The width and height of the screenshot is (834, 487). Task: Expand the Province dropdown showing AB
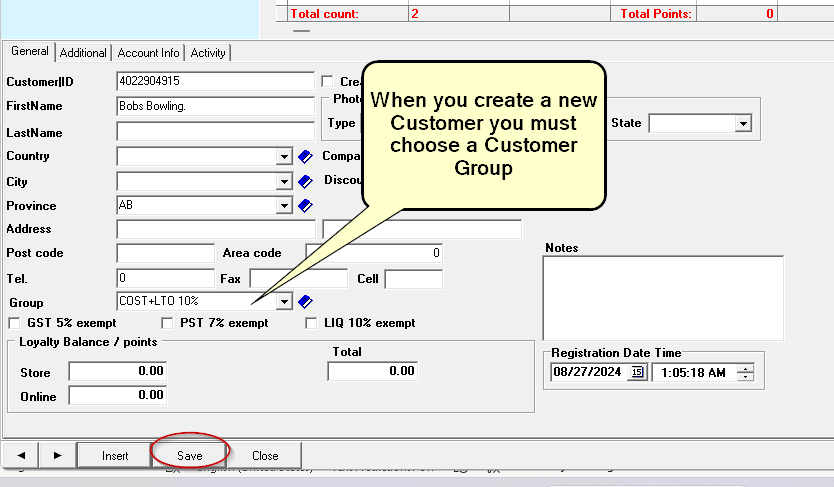284,206
